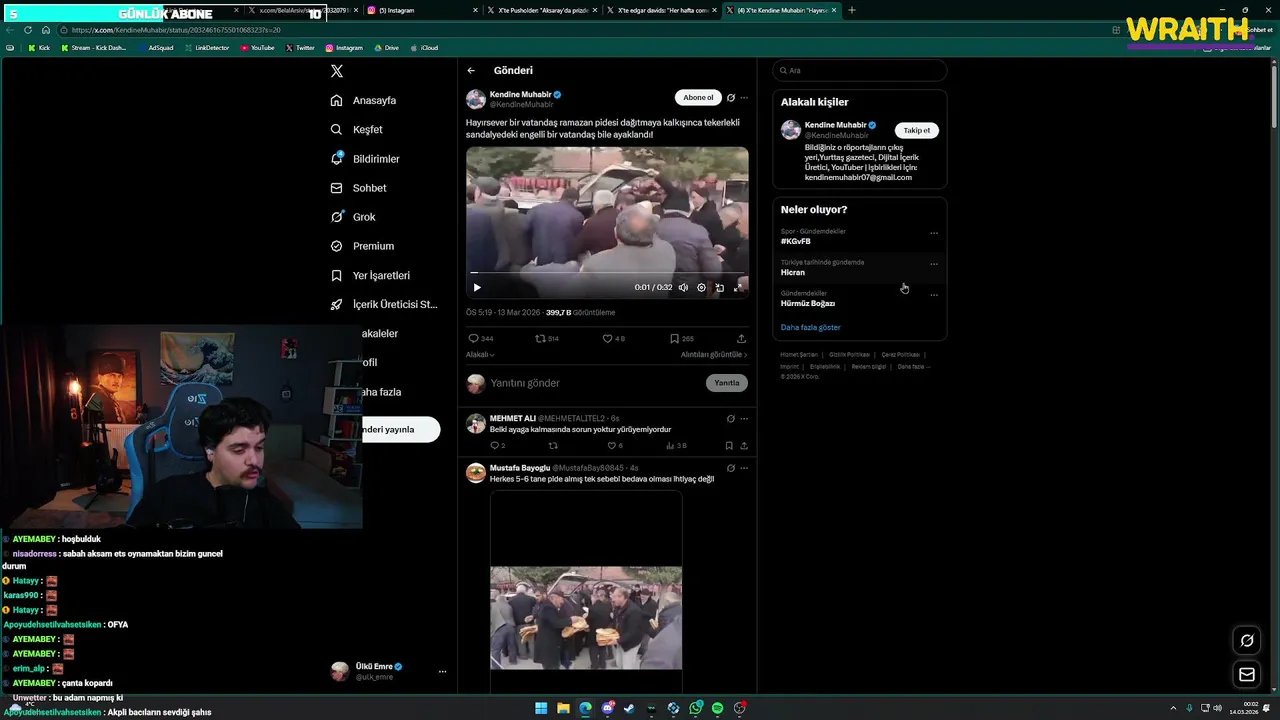Open Sohbet messages
Image resolution: width=1280 pixels, height=720 pixels.
point(358,188)
